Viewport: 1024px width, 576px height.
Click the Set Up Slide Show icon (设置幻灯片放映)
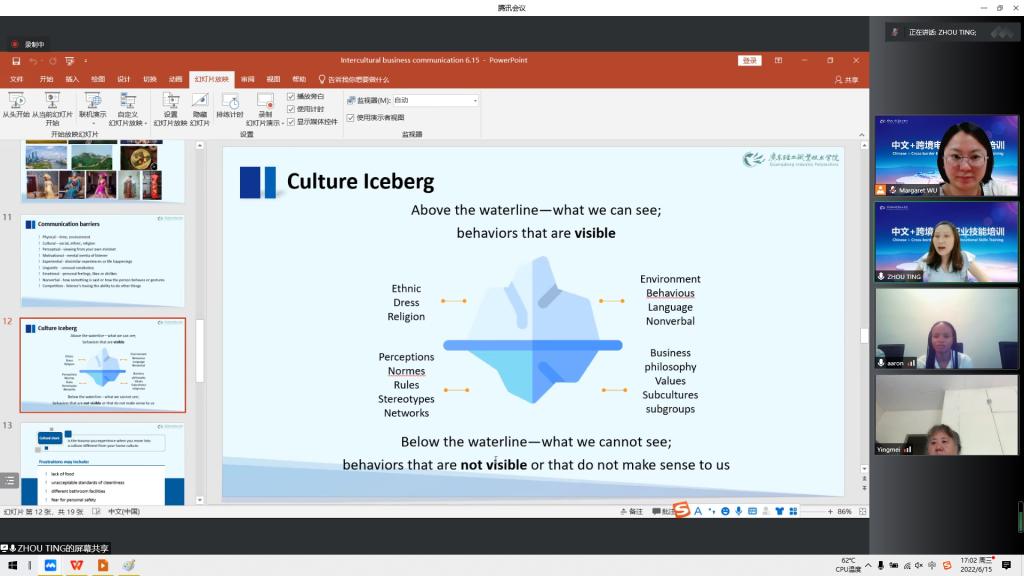(x=170, y=103)
